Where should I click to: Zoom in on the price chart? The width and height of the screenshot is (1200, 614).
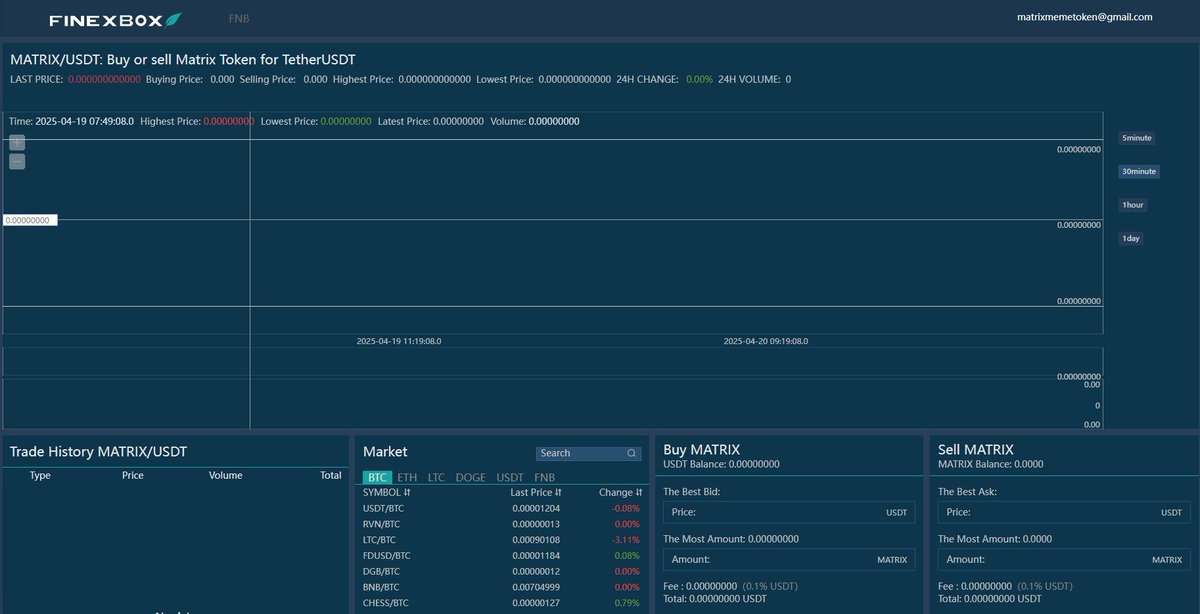click(x=16, y=143)
